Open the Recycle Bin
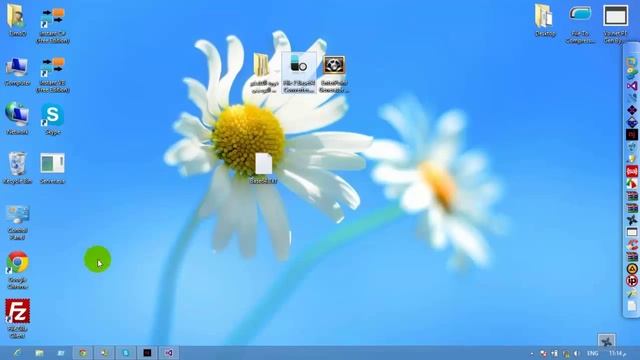640x360 pixels. point(17,167)
